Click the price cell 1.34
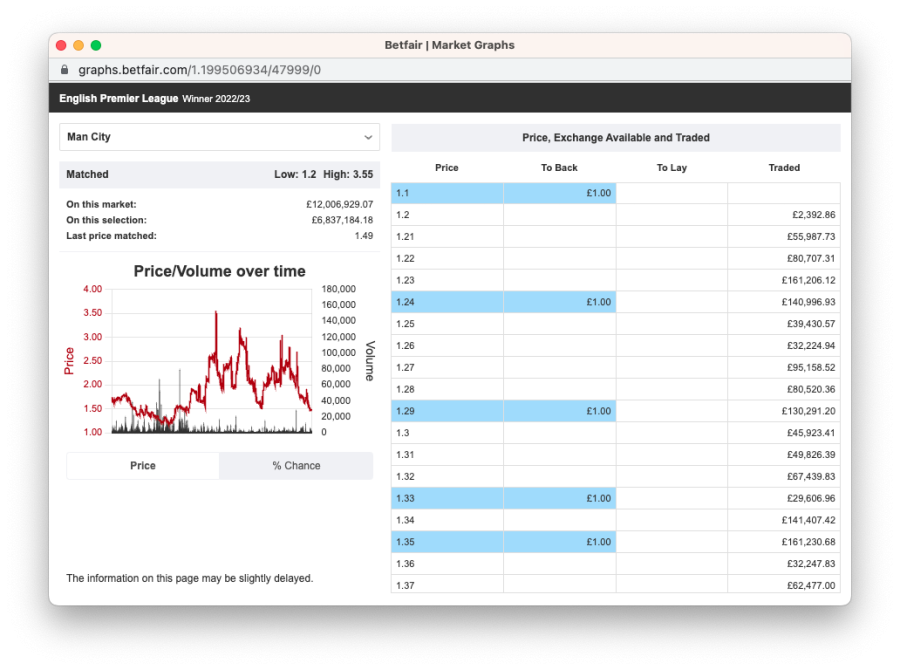Screen dimensions: 900x670 click(448, 520)
